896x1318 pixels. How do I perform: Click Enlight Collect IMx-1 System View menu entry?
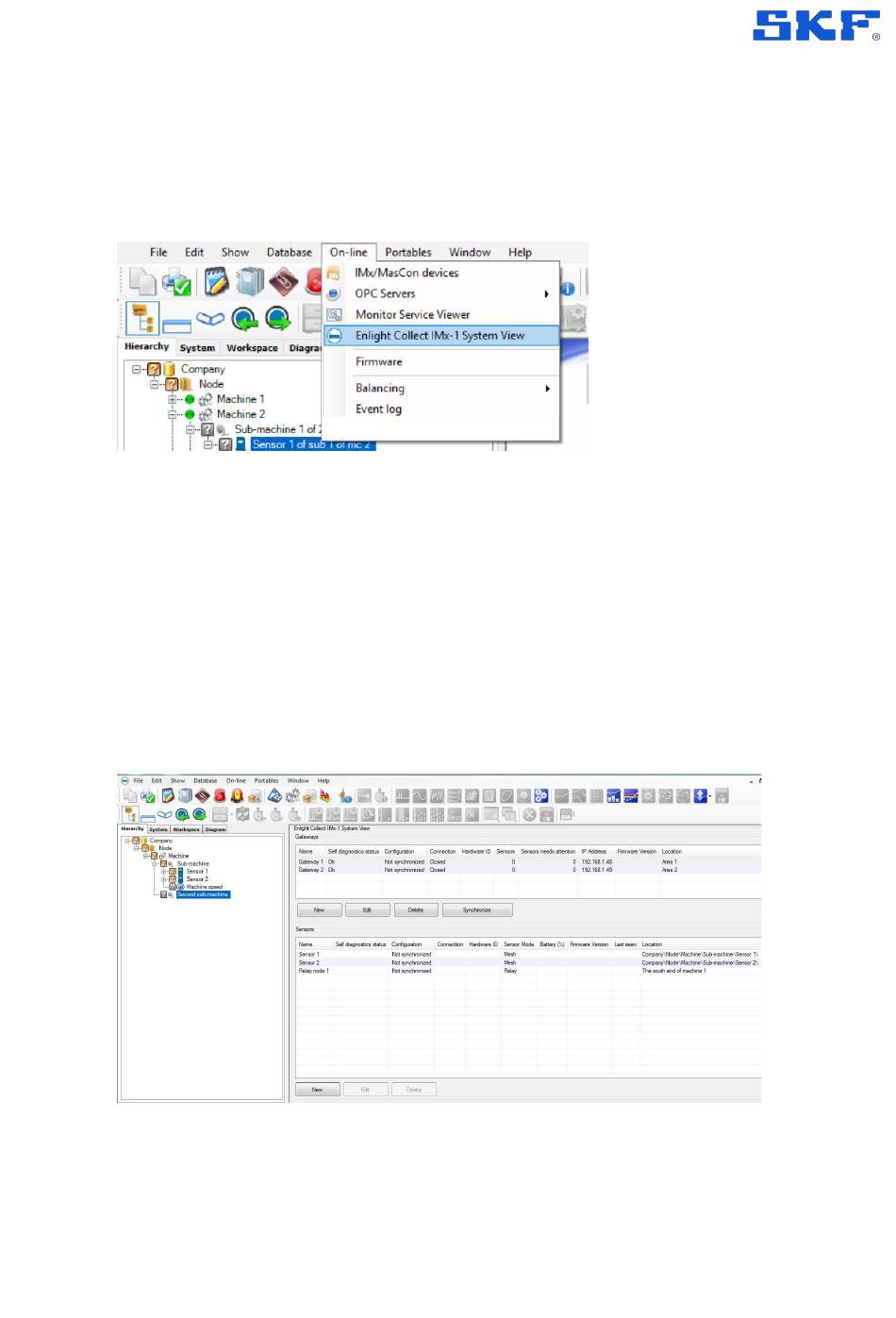441,336
